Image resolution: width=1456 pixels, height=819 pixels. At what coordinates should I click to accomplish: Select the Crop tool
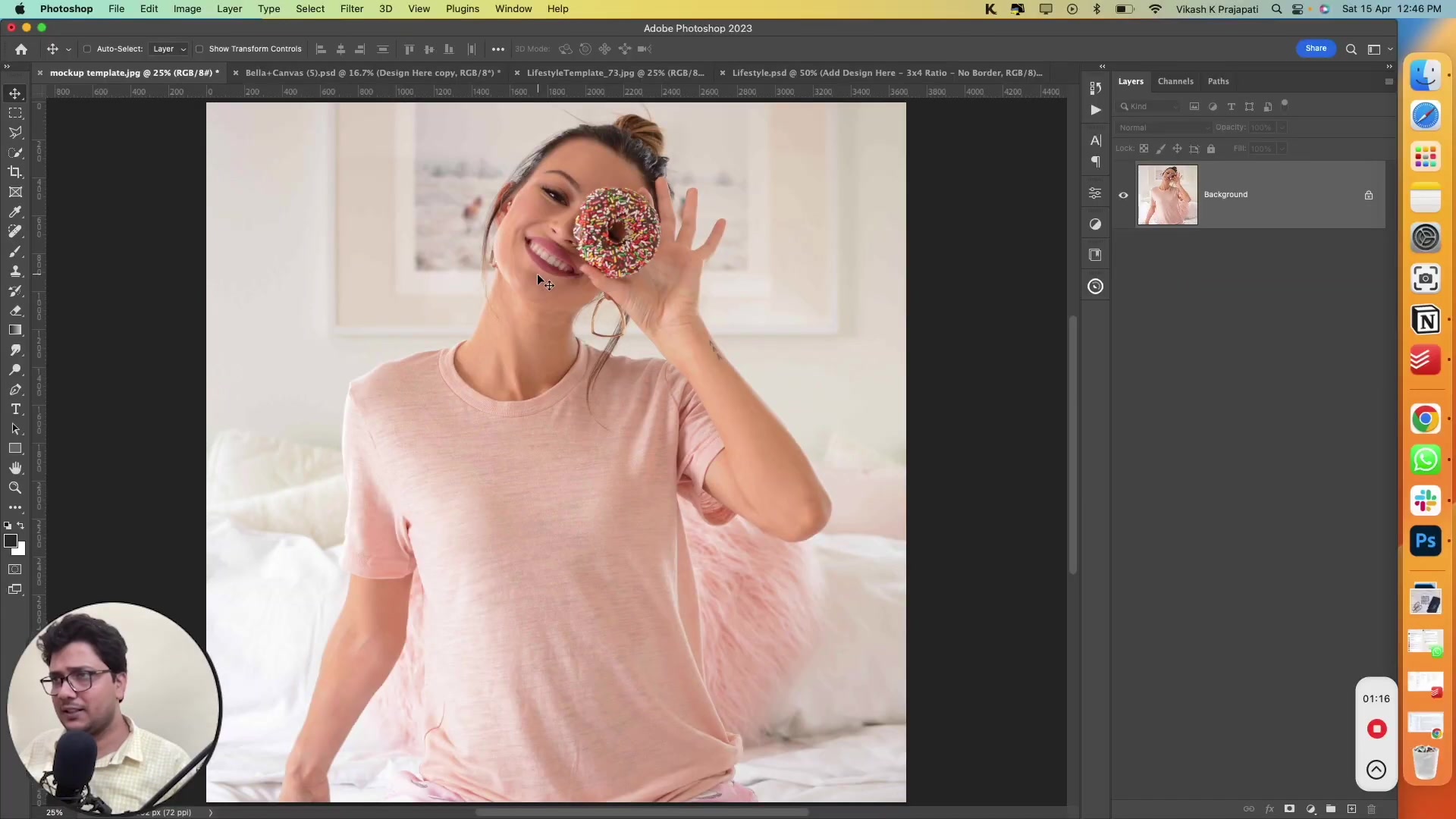(x=15, y=172)
